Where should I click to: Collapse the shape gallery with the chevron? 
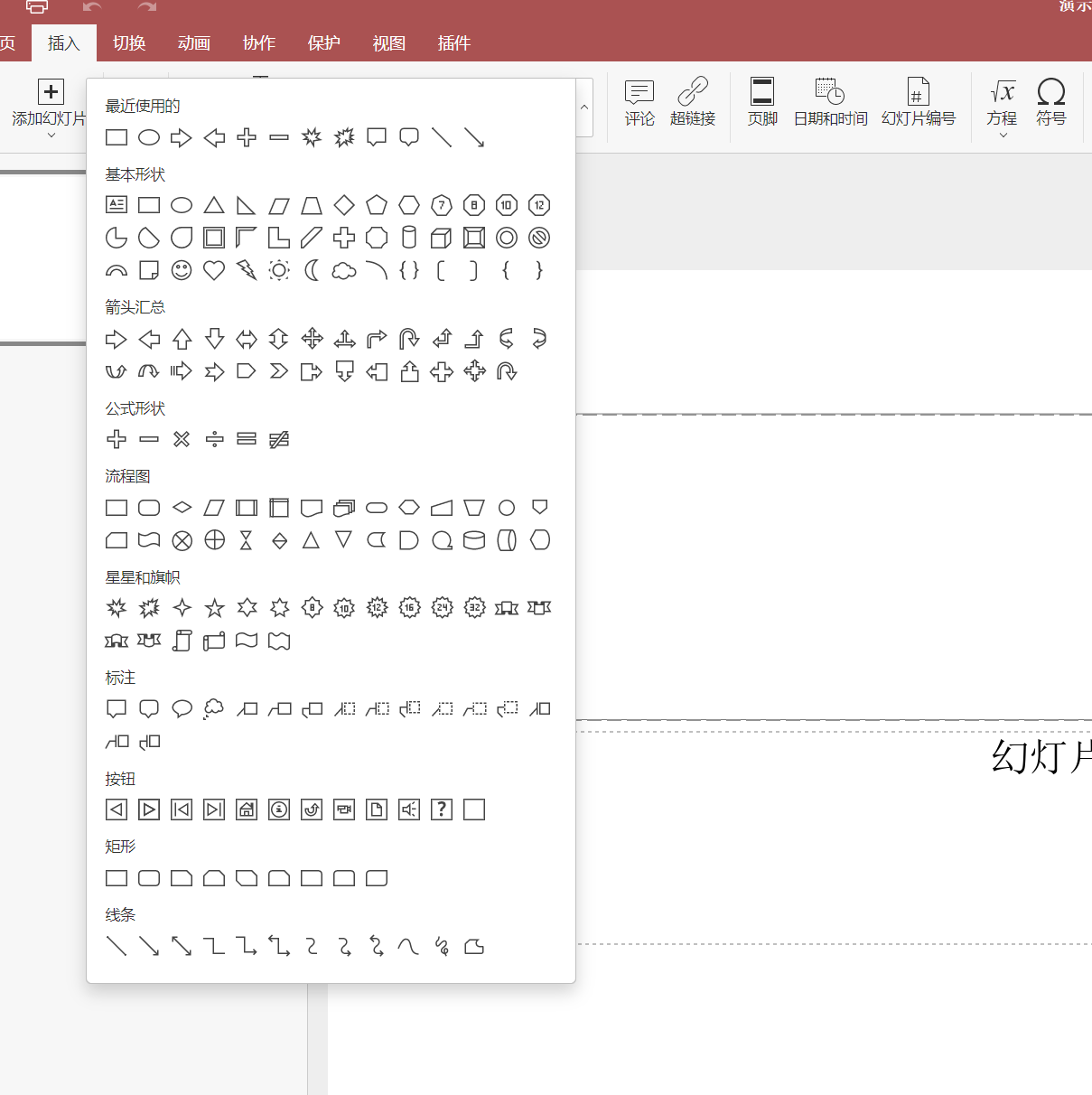coord(584,107)
